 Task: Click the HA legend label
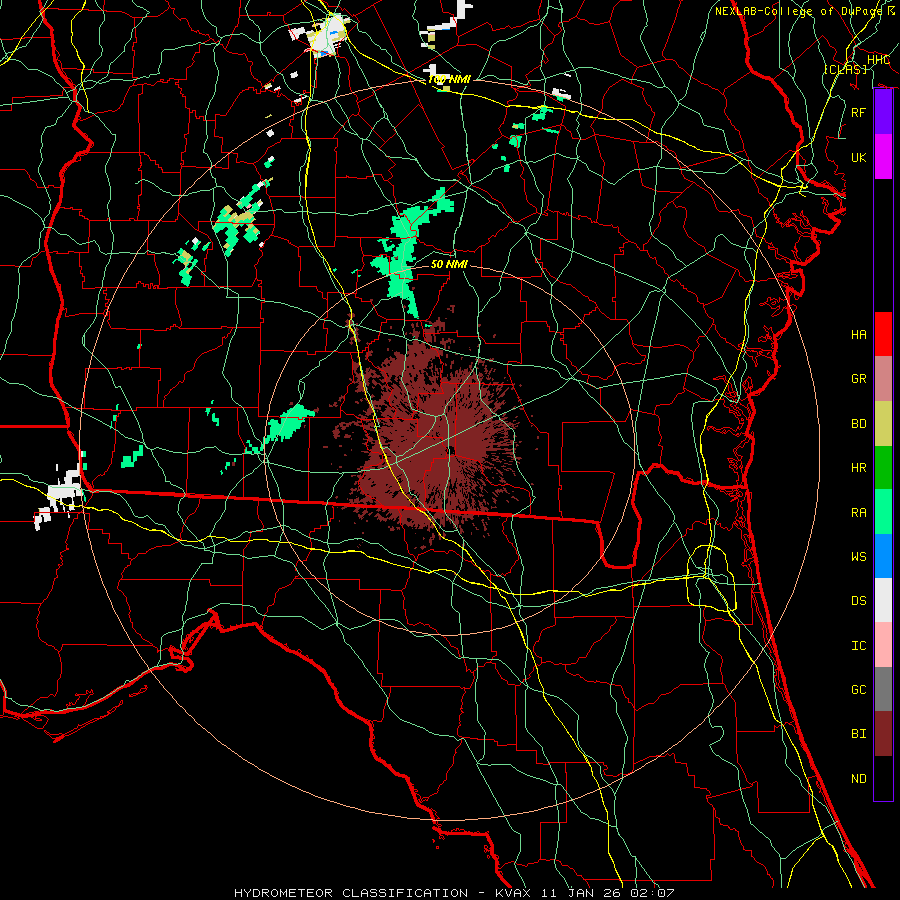(x=859, y=334)
